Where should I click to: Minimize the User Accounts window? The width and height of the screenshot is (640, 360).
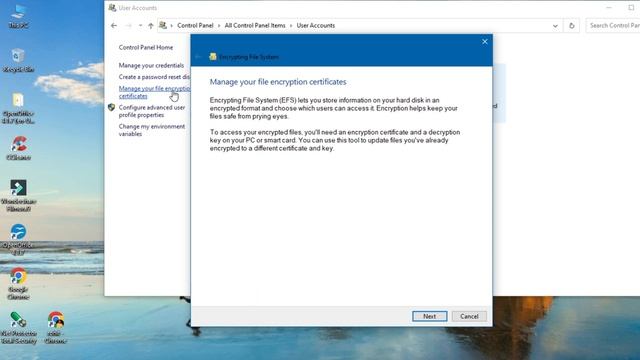[x=609, y=8]
